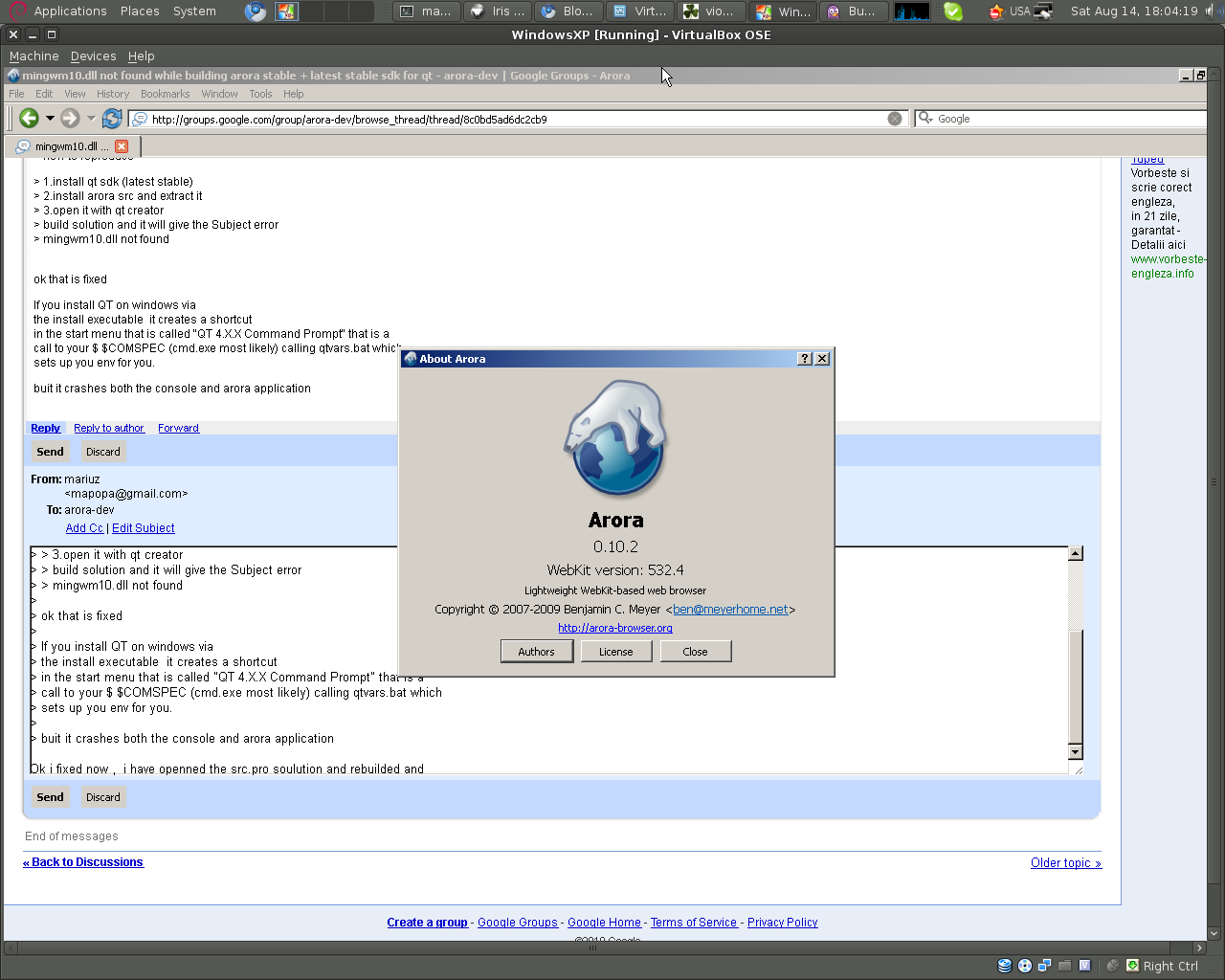1225x980 pixels.
Task: Click the VirtualBox network status icon
Action: pos(1044,966)
